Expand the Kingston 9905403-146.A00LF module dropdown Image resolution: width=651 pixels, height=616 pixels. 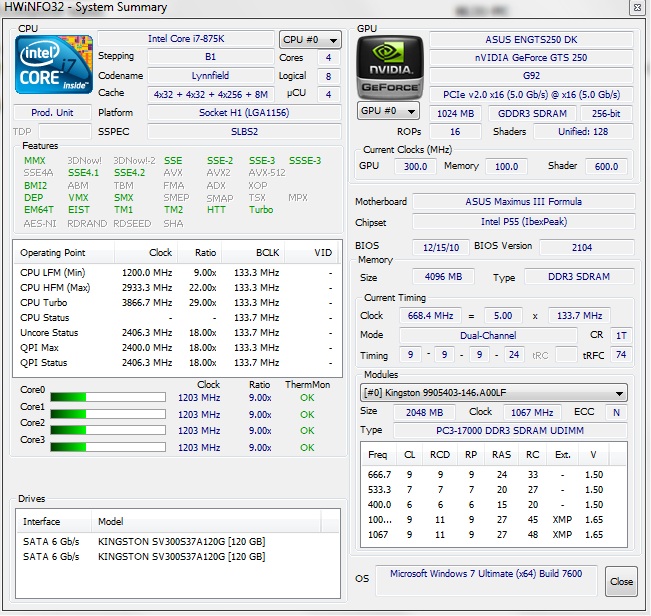click(x=493, y=393)
